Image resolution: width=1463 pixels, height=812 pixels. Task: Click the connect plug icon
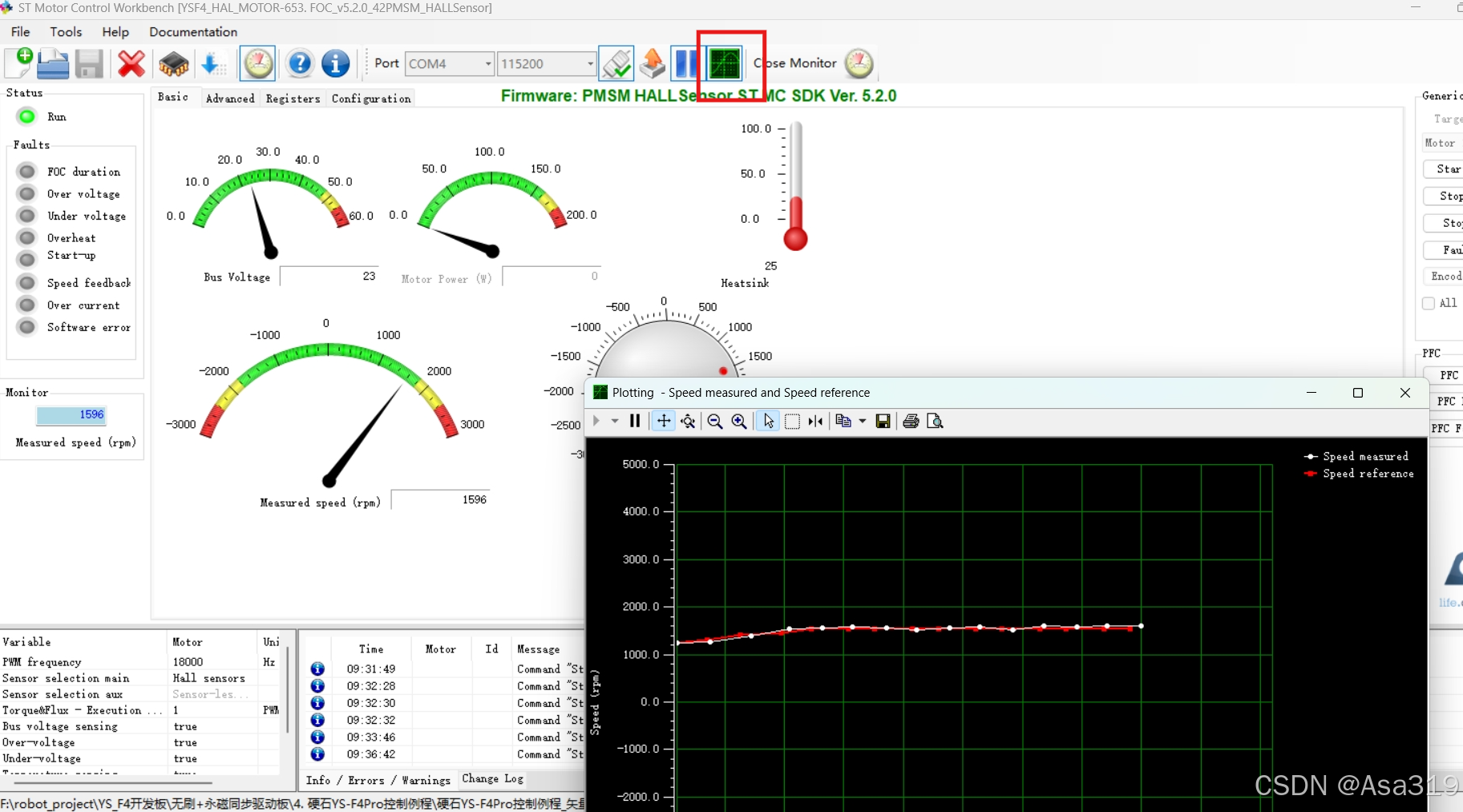coord(616,63)
